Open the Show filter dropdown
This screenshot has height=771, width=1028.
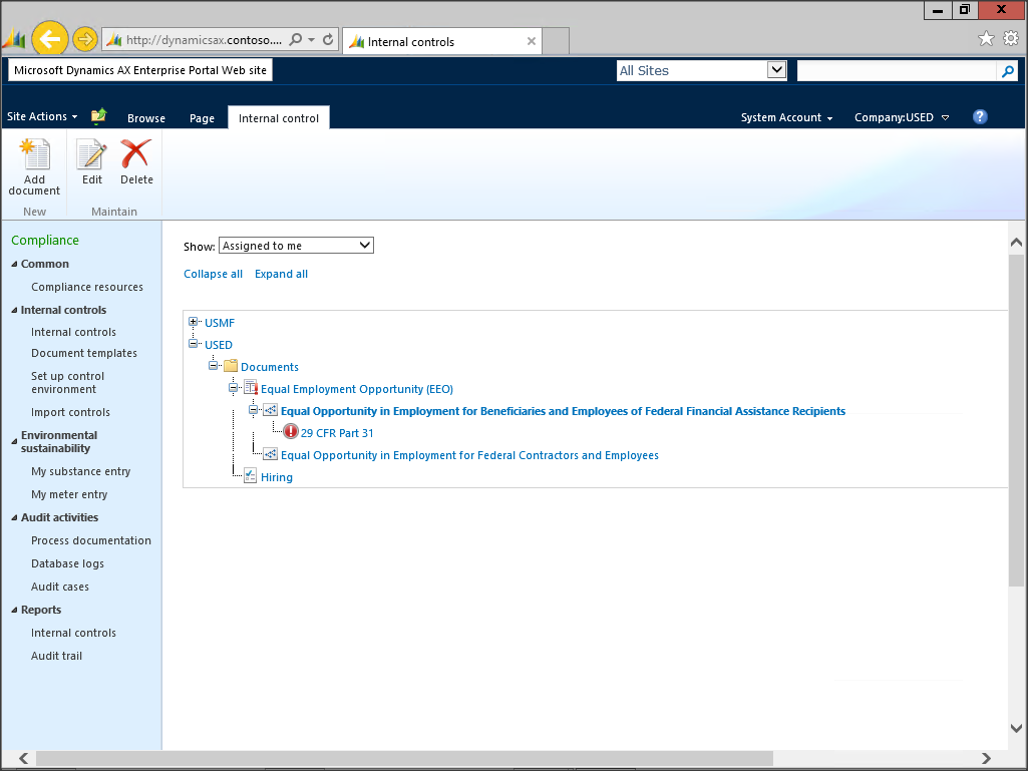pyautogui.click(x=296, y=246)
